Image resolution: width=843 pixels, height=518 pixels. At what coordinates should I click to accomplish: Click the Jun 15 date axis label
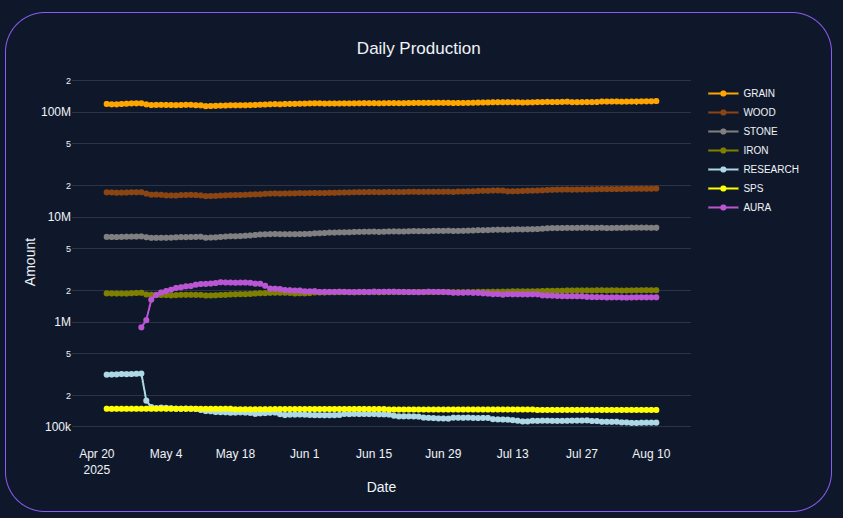pyautogui.click(x=374, y=454)
